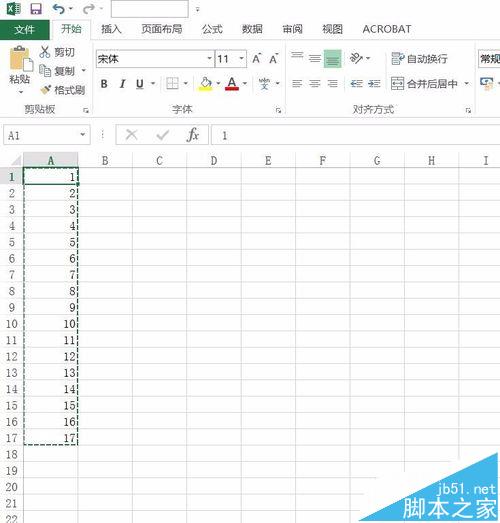500x523 pixels.
Task: Switch to the ACROBAT tab
Action: point(387,29)
